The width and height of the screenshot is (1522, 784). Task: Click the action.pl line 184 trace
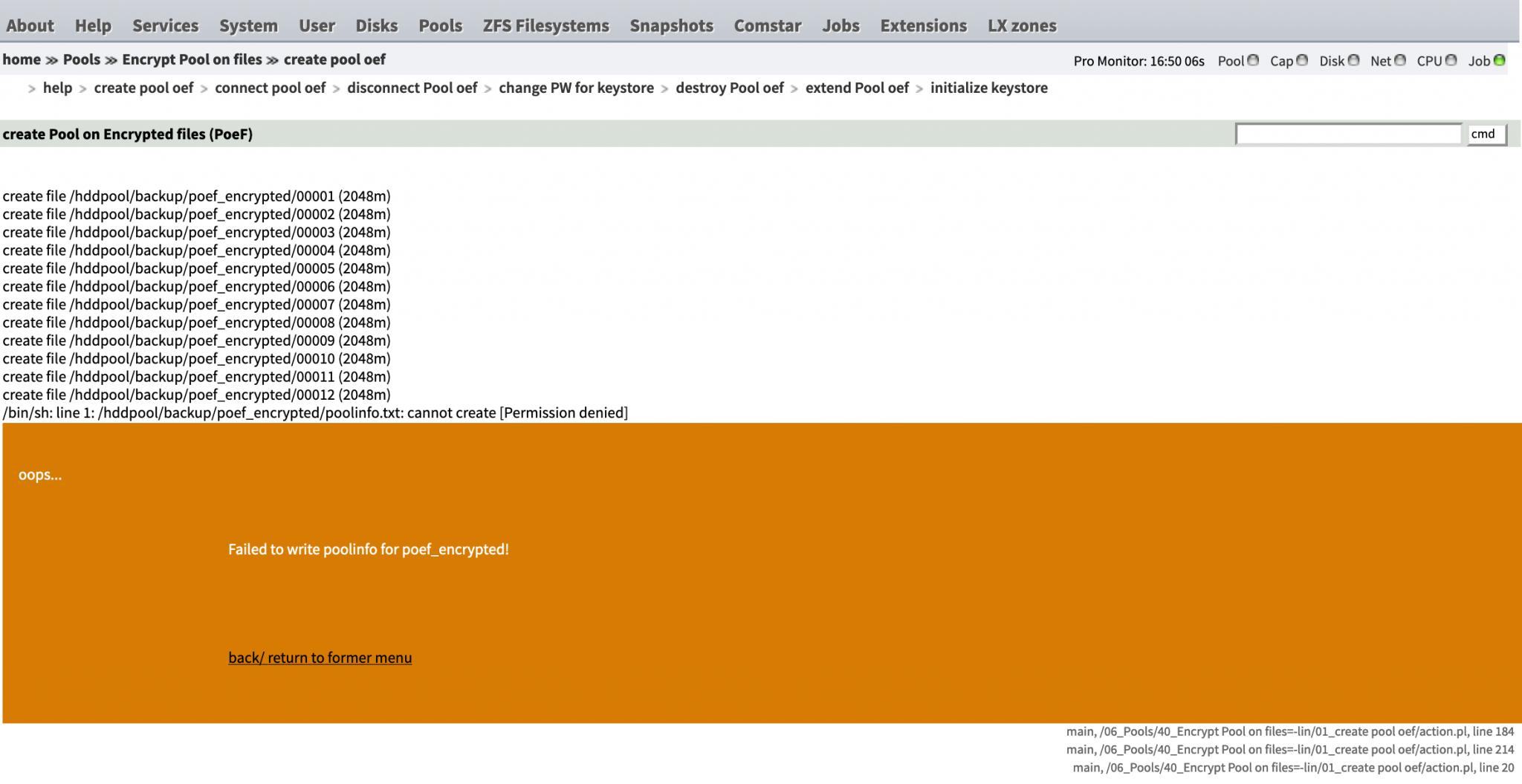click(x=1290, y=731)
